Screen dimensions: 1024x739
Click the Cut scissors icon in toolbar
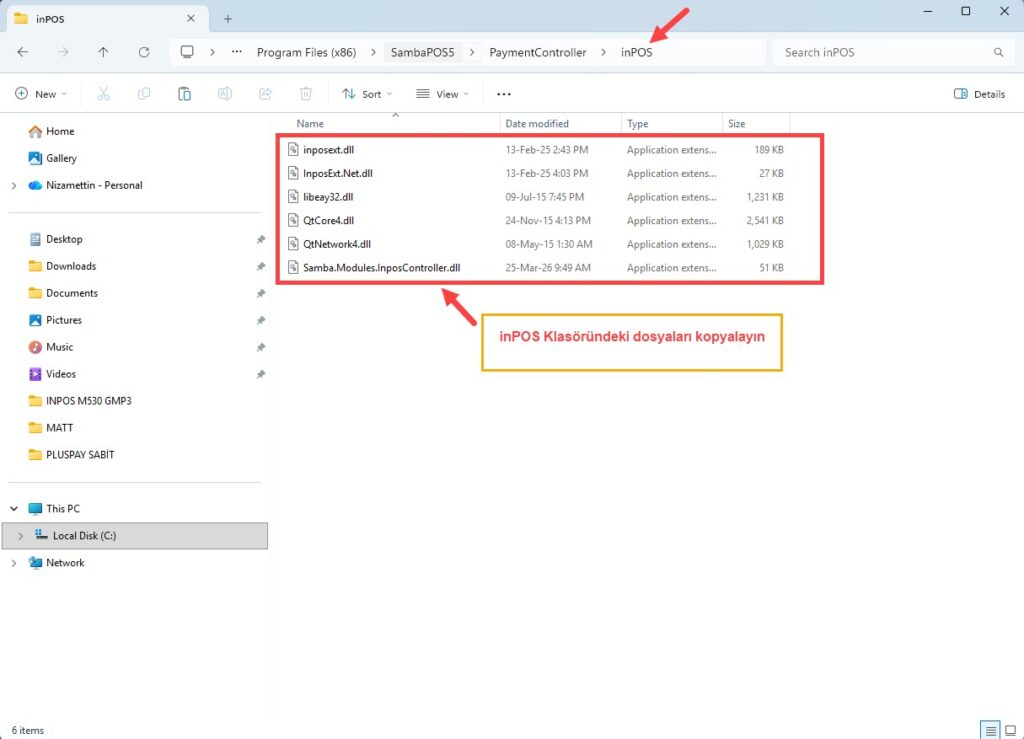[103, 94]
